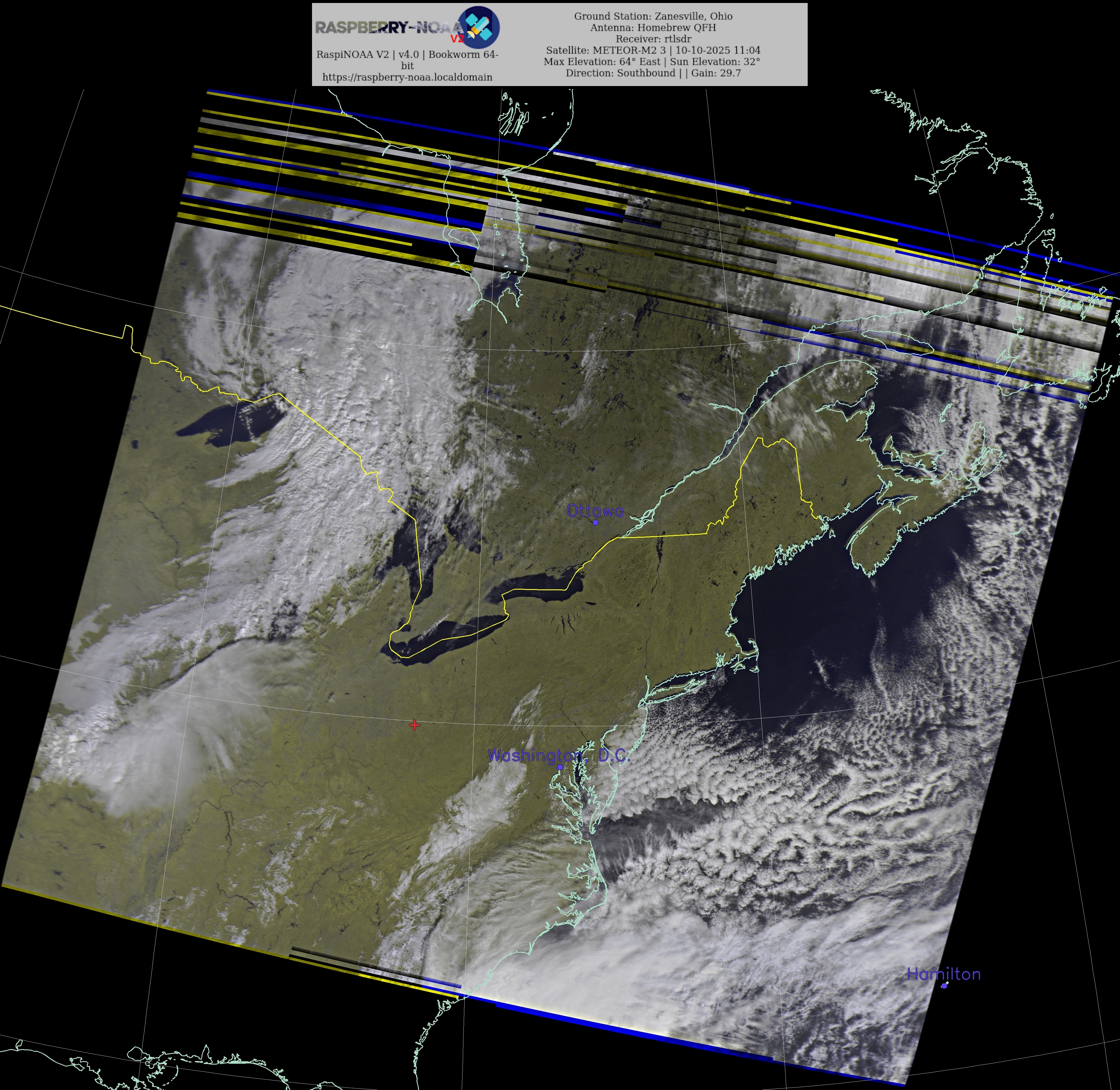The image size is (1120, 1090).
Task: Click the RaspiNOAA V2 version text
Action: [407, 54]
